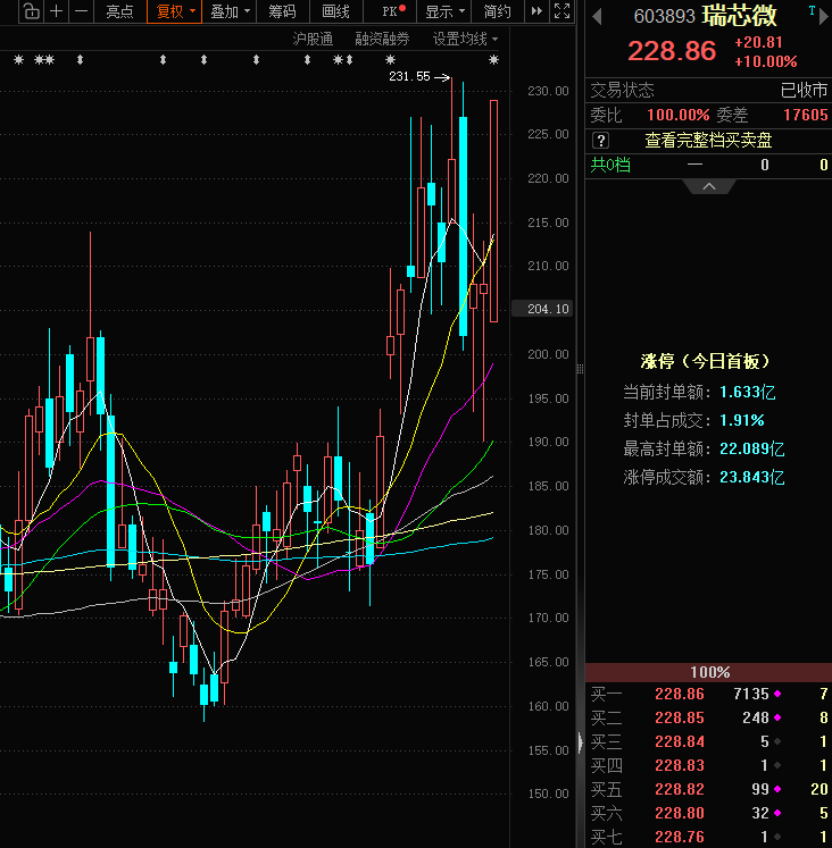The image size is (832, 848).
Task: Go to previous stock with left arrow
Action: tap(597, 16)
